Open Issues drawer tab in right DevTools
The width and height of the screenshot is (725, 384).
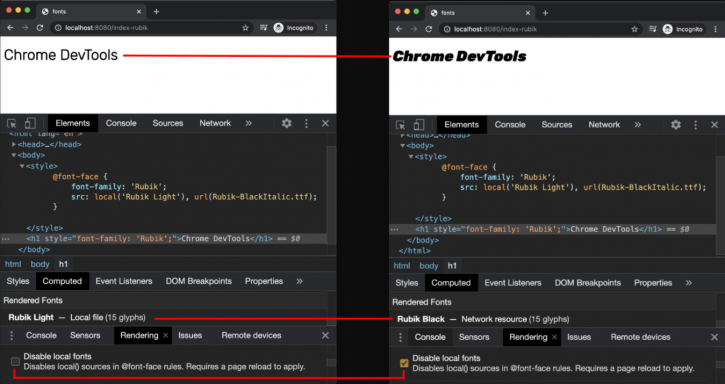click(579, 337)
